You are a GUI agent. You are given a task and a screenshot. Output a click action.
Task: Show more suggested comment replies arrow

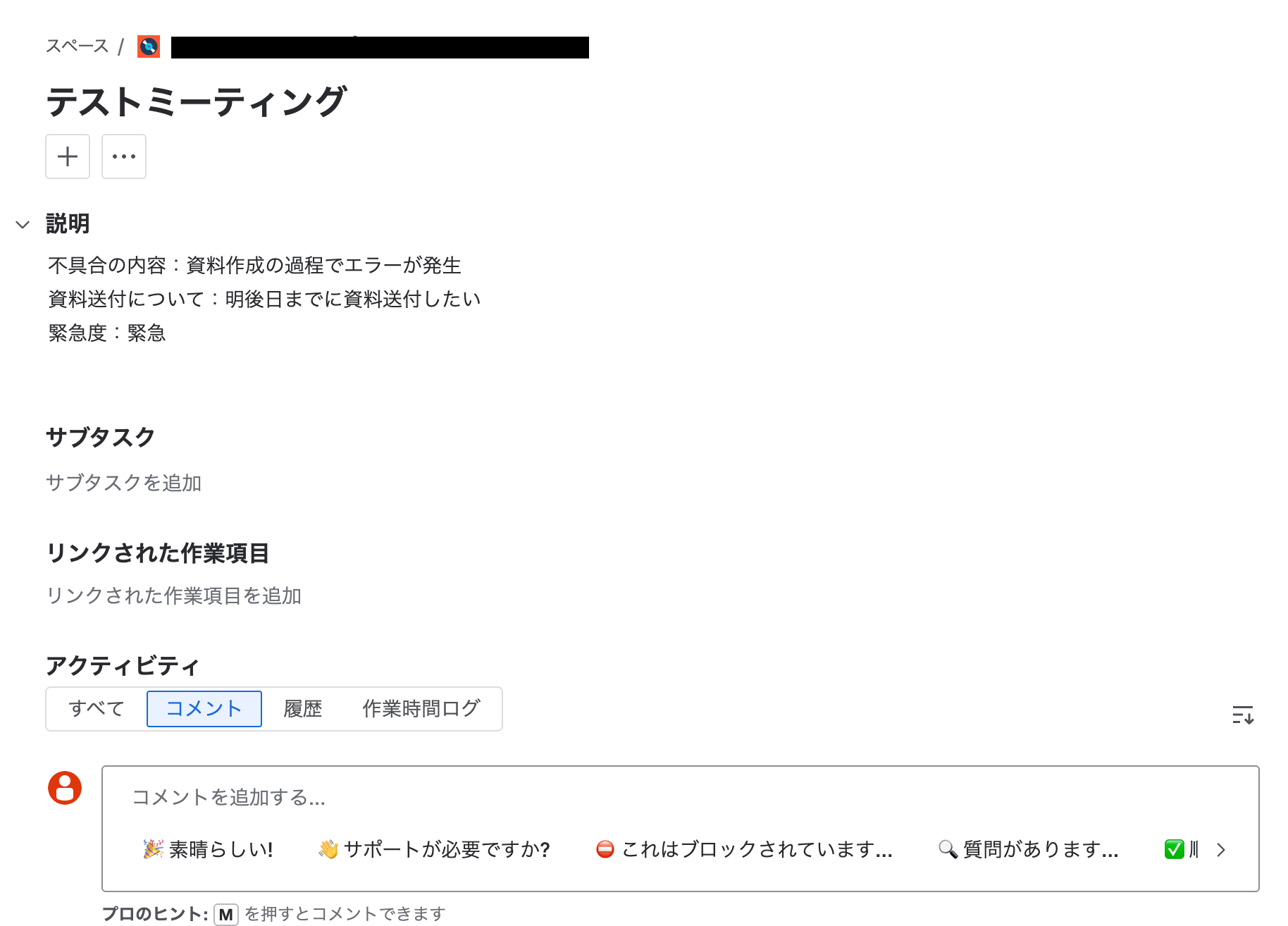[x=1221, y=850]
